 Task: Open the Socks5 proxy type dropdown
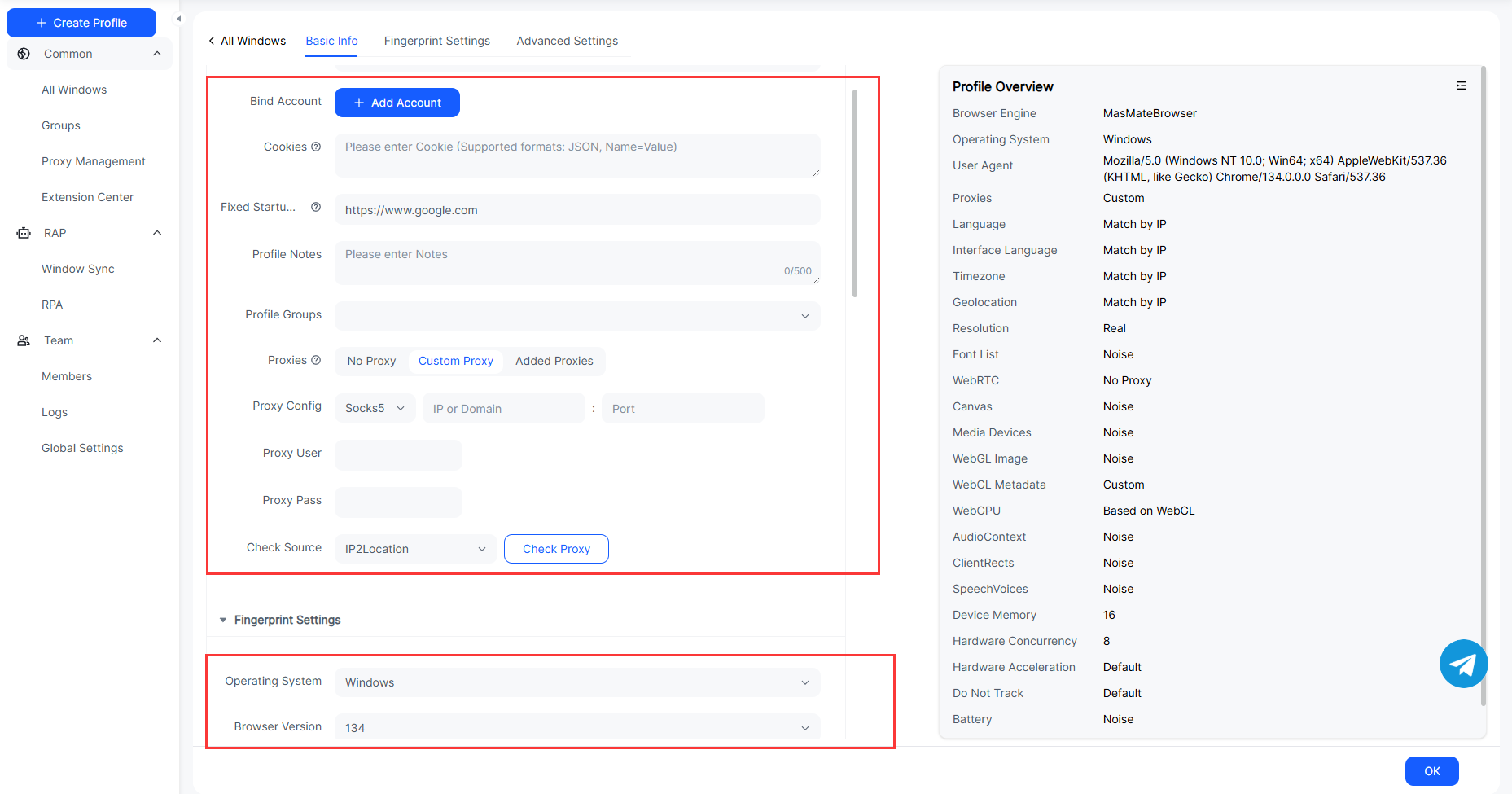click(375, 408)
